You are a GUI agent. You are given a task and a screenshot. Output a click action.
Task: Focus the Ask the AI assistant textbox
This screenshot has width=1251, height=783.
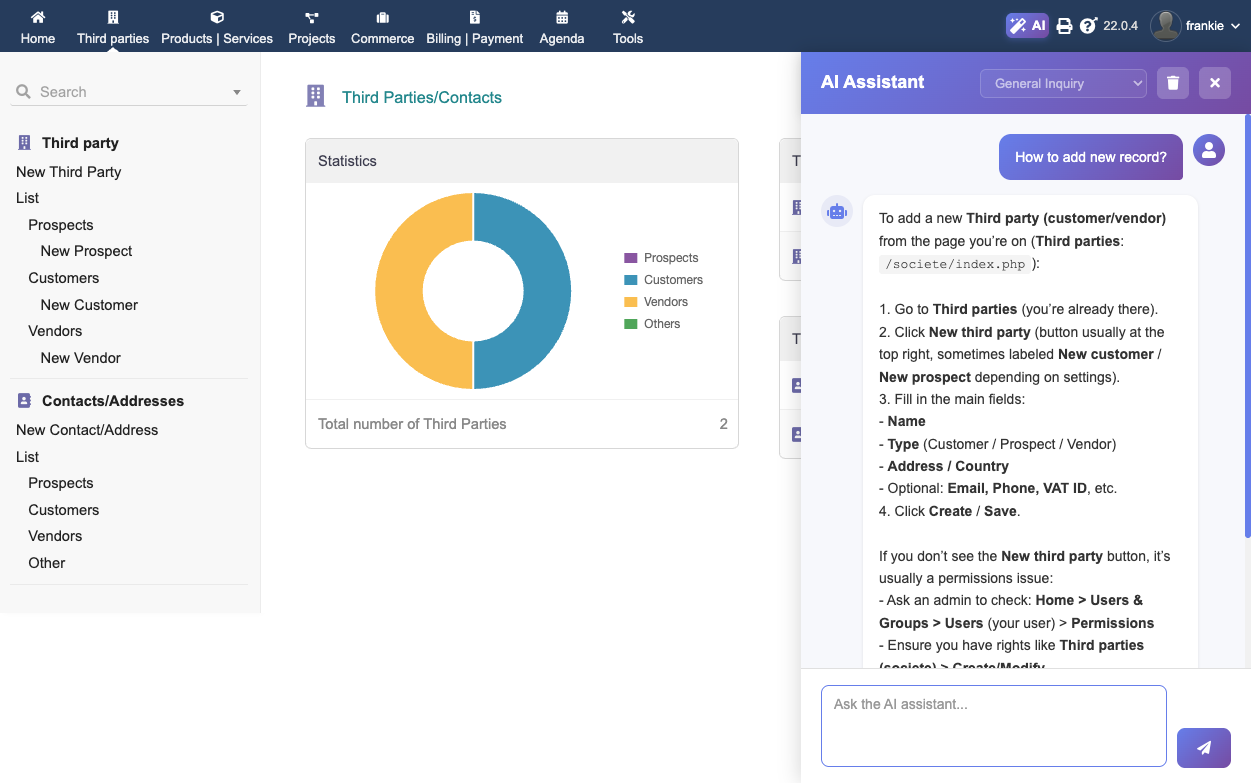point(993,725)
